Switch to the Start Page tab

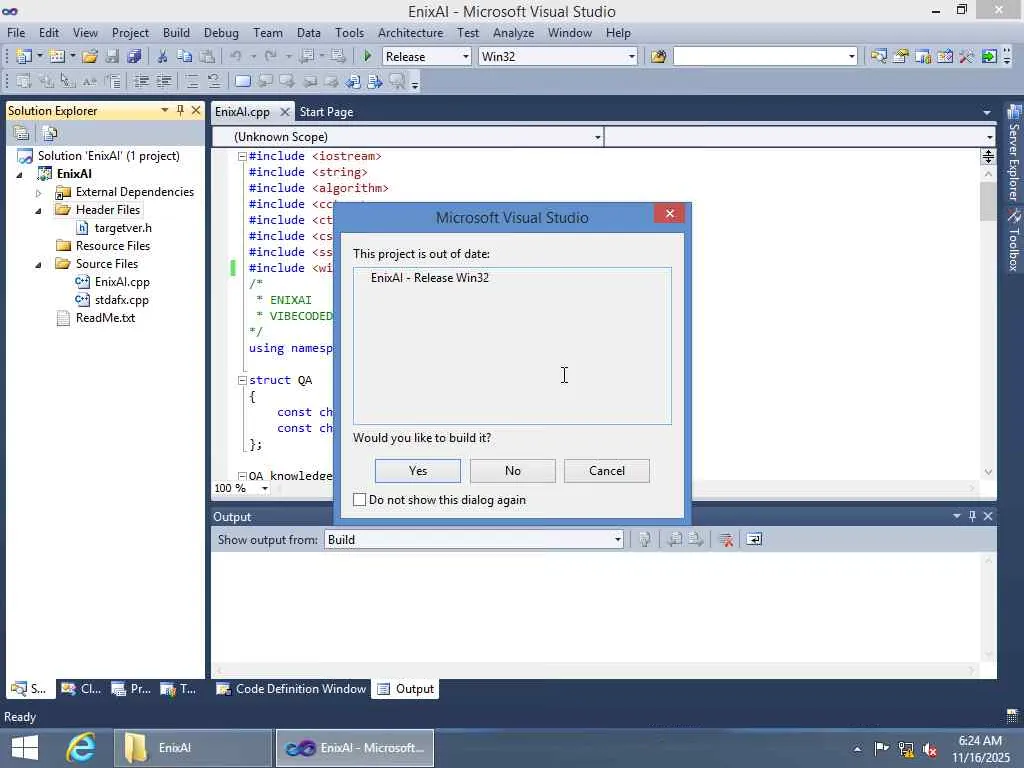tap(327, 112)
